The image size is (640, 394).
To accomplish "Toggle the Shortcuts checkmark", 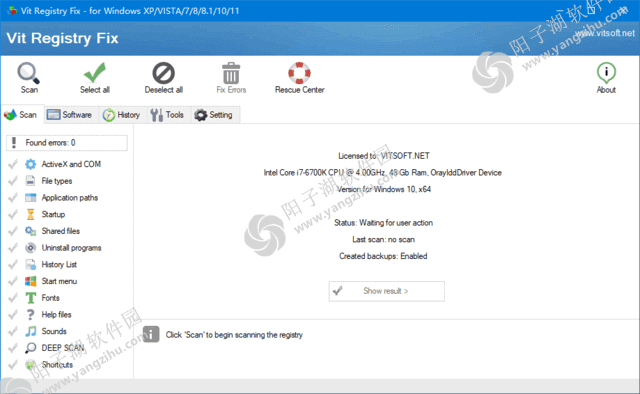I will pos(13,365).
